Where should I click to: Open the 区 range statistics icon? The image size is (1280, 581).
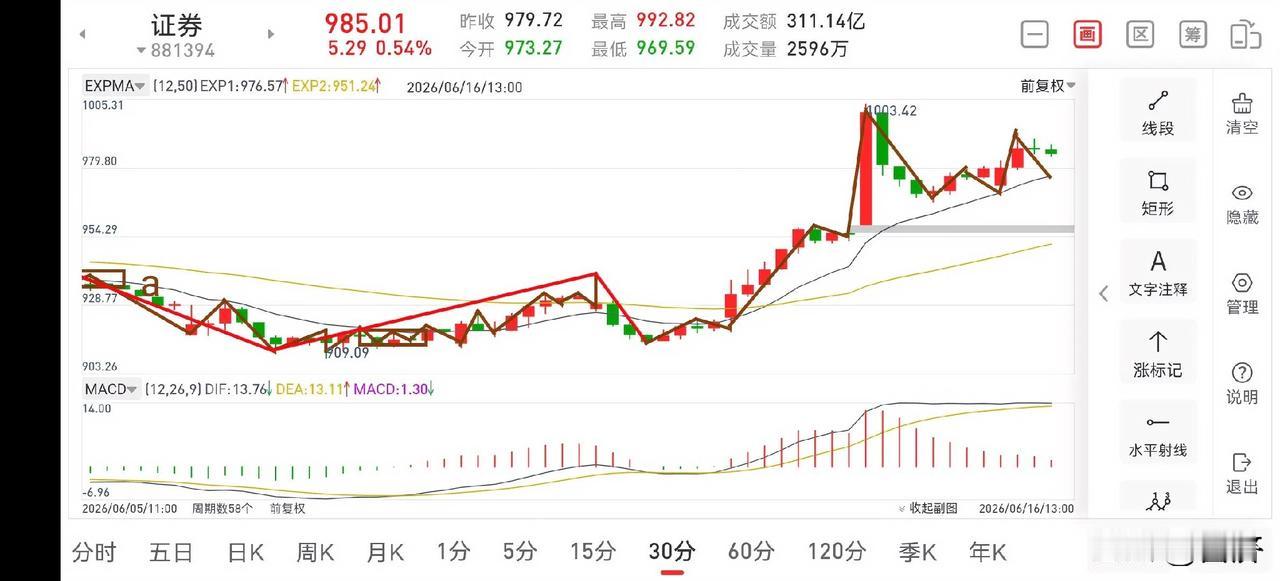[1140, 34]
